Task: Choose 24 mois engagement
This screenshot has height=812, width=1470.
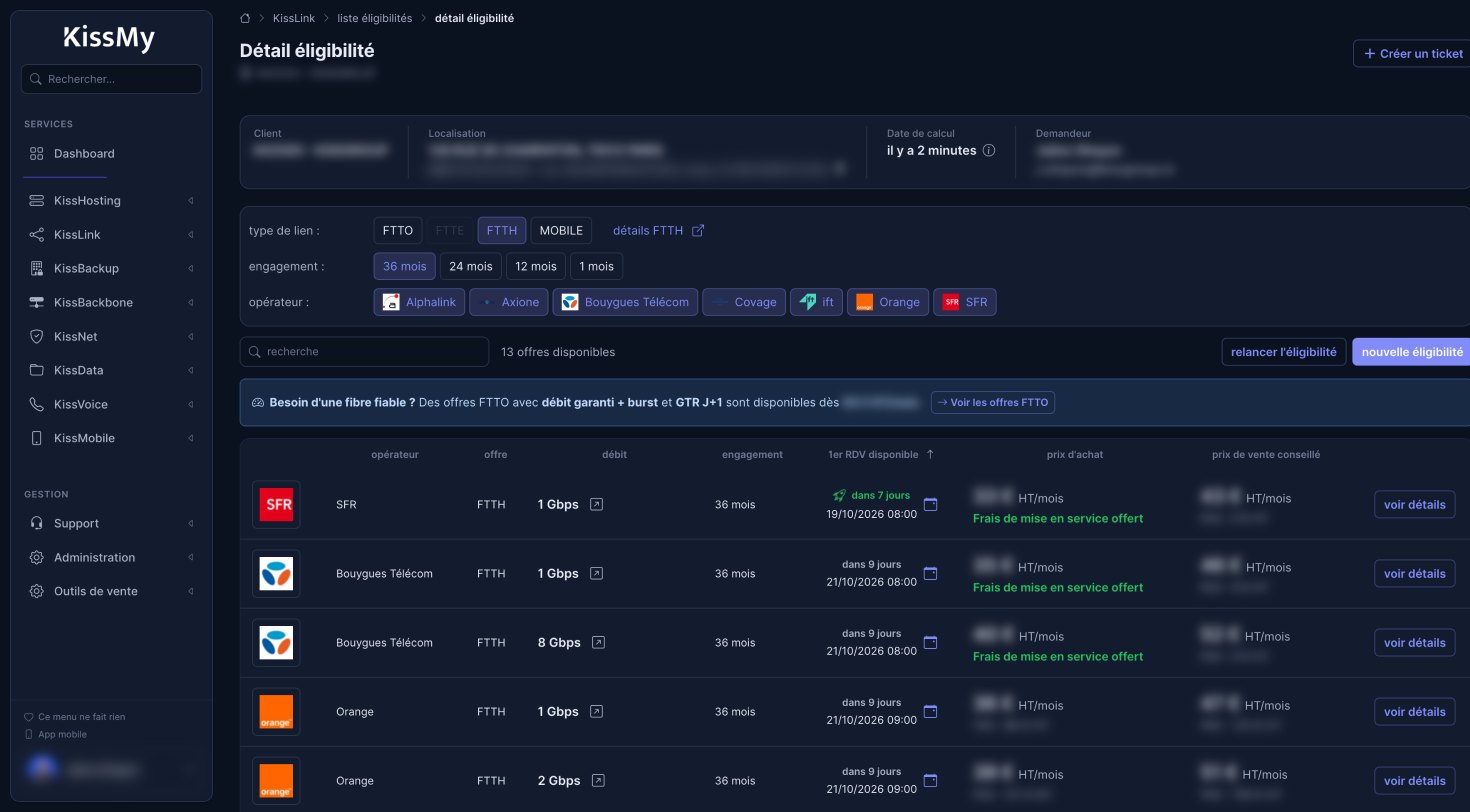Action: [x=471, y=267]
